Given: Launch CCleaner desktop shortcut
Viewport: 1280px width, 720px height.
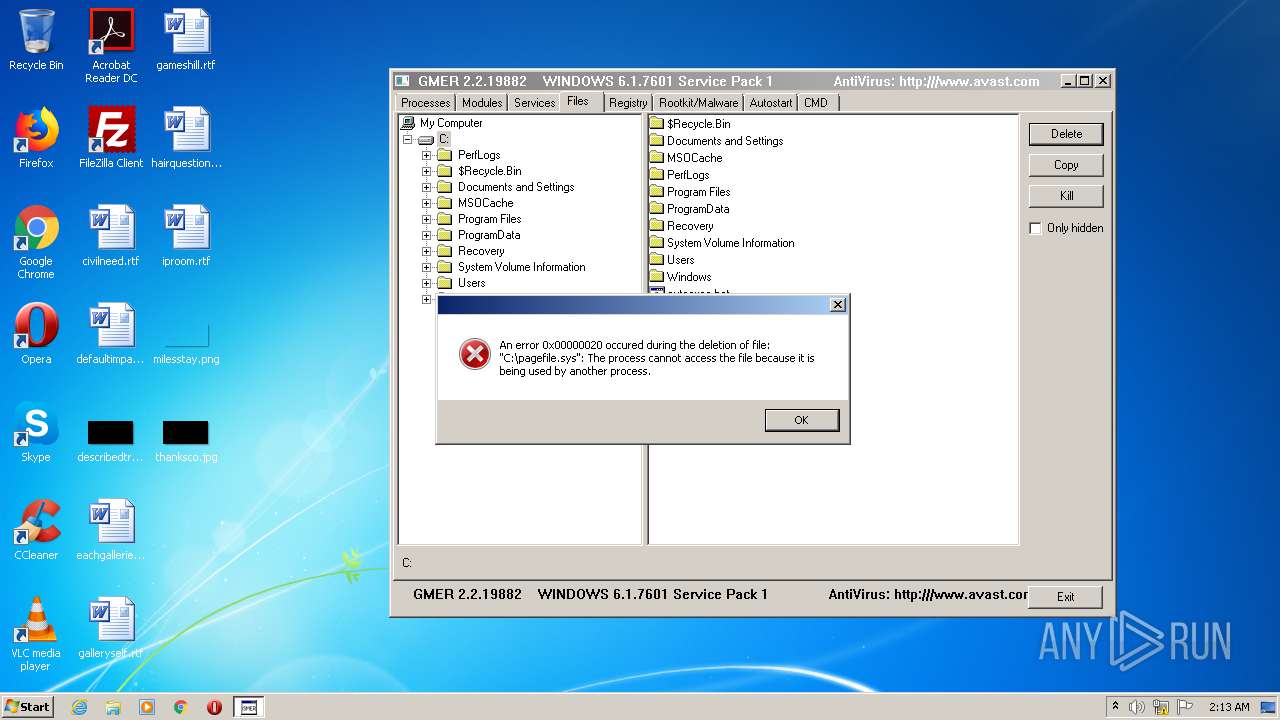Looking at the screenshot, I should coord(36,530).
